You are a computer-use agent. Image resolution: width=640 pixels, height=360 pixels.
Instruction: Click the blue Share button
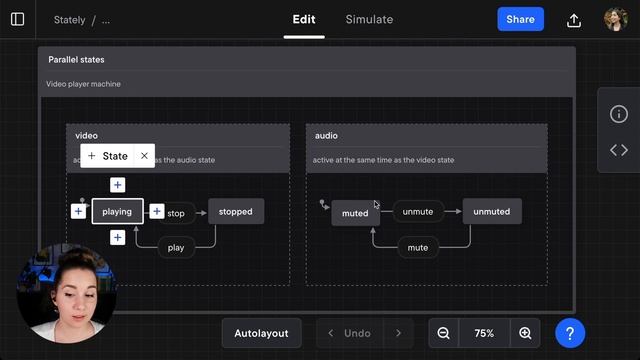click(x=520, y=19)
